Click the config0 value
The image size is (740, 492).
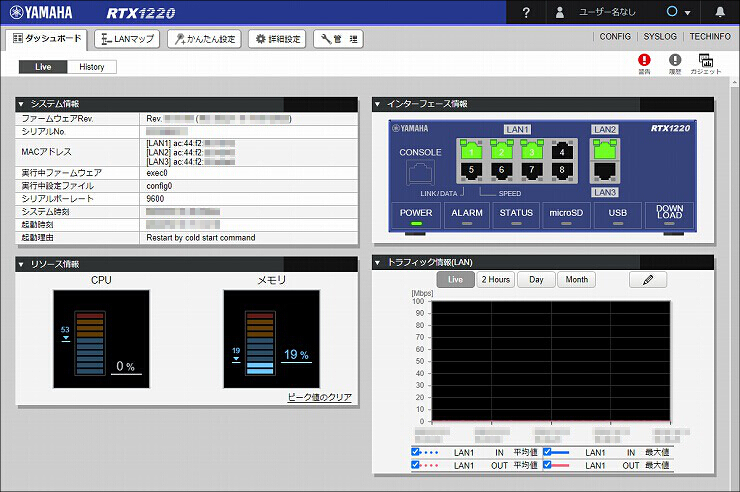coord(159,186)
